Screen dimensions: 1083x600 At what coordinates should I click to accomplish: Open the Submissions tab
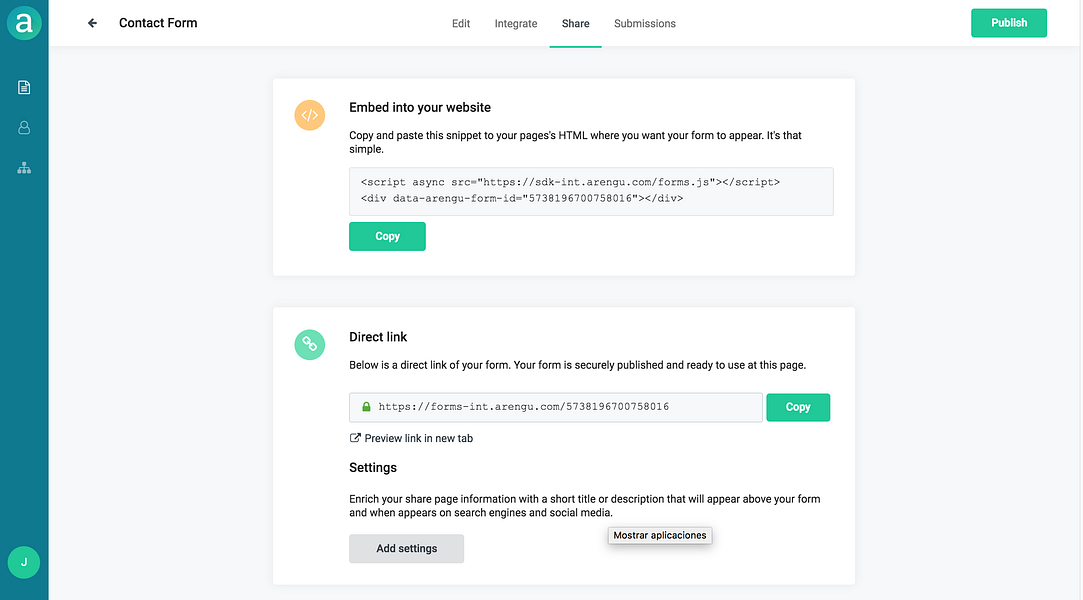[x=645, y=23]
